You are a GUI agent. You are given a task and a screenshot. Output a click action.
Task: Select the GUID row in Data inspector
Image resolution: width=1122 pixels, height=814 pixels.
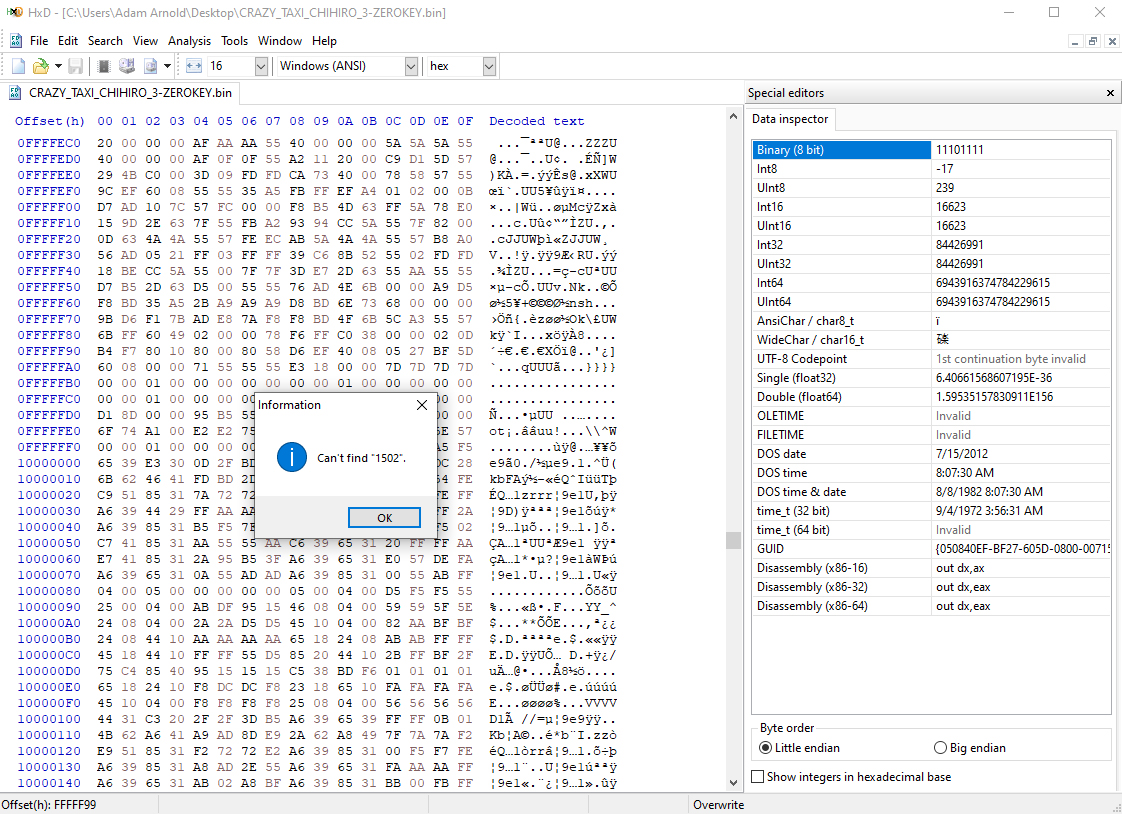click(932, 549)
